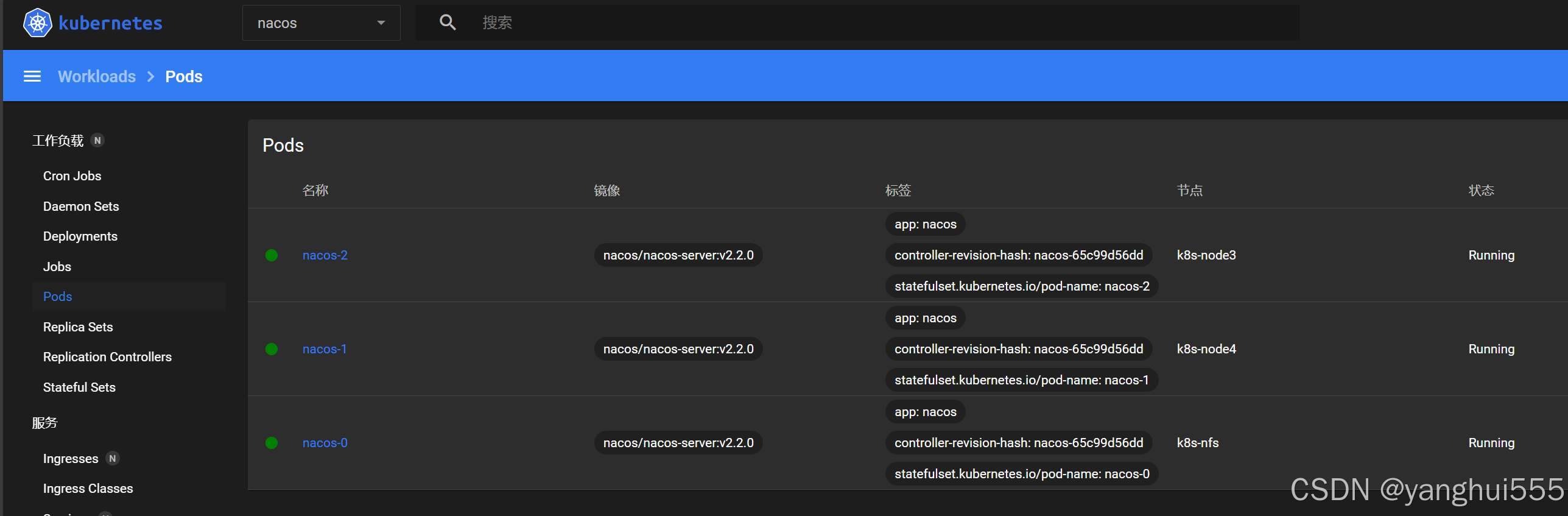Viewport: 1568px width, 516px height.
Task: Click nacos-0's nacos-server:v2.2.0 image chip
Action: pyautogui.click(x=678, y=443)
